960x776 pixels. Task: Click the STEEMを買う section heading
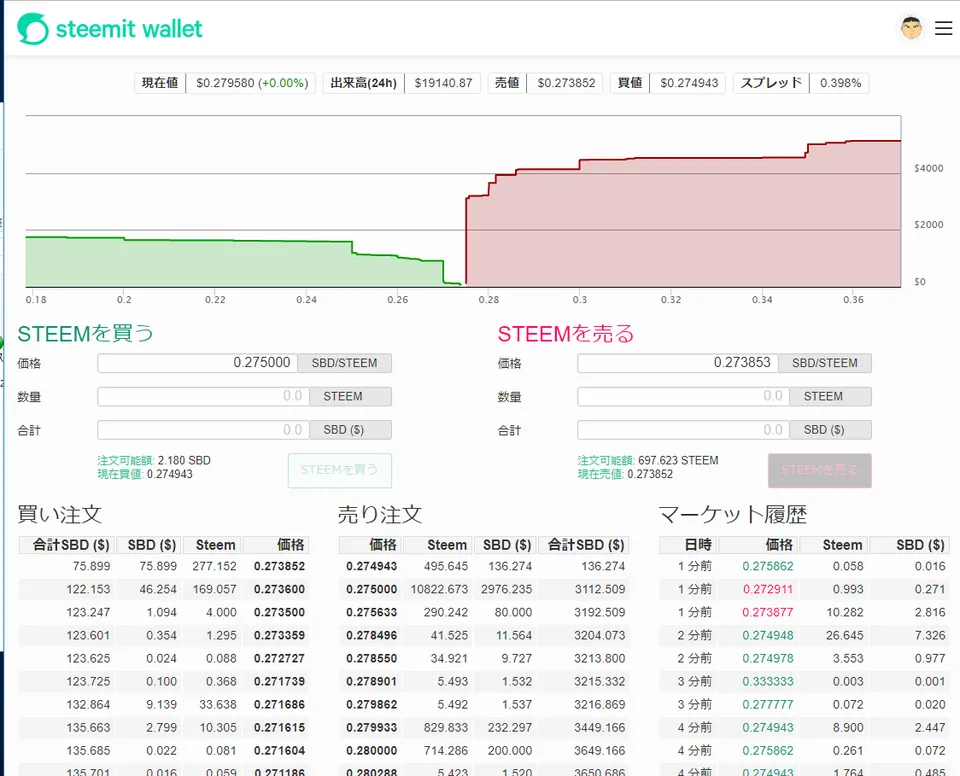85,334
